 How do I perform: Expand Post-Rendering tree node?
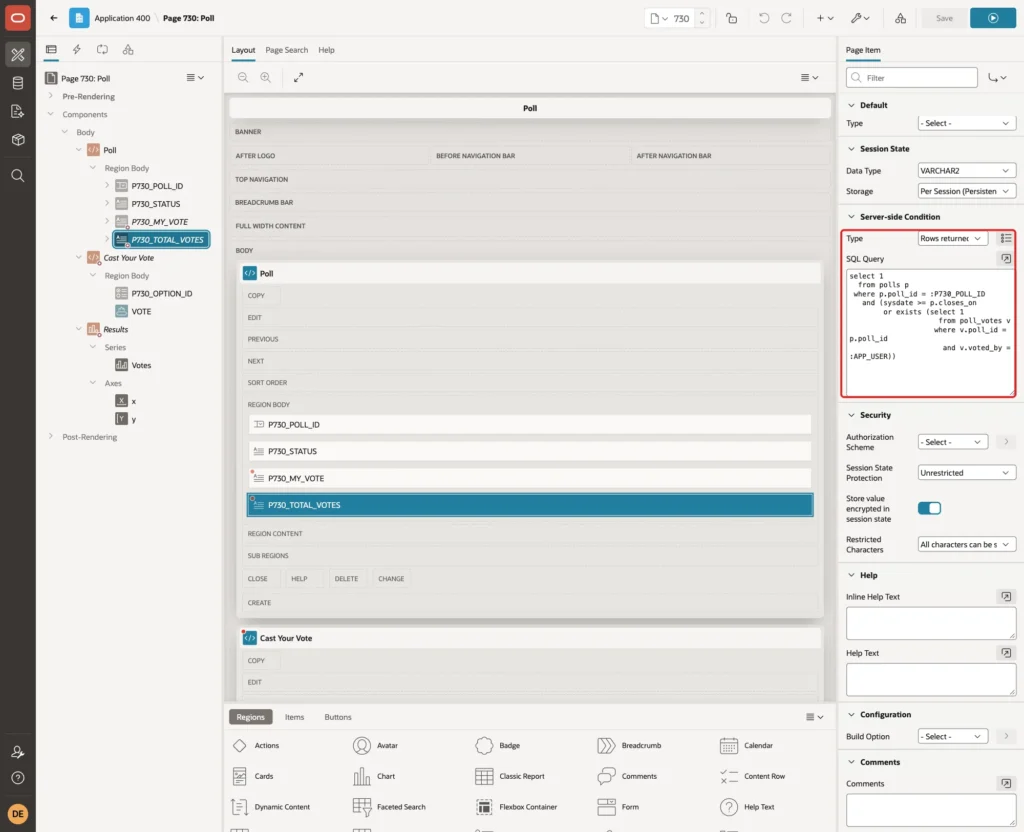tap(51, 437)
